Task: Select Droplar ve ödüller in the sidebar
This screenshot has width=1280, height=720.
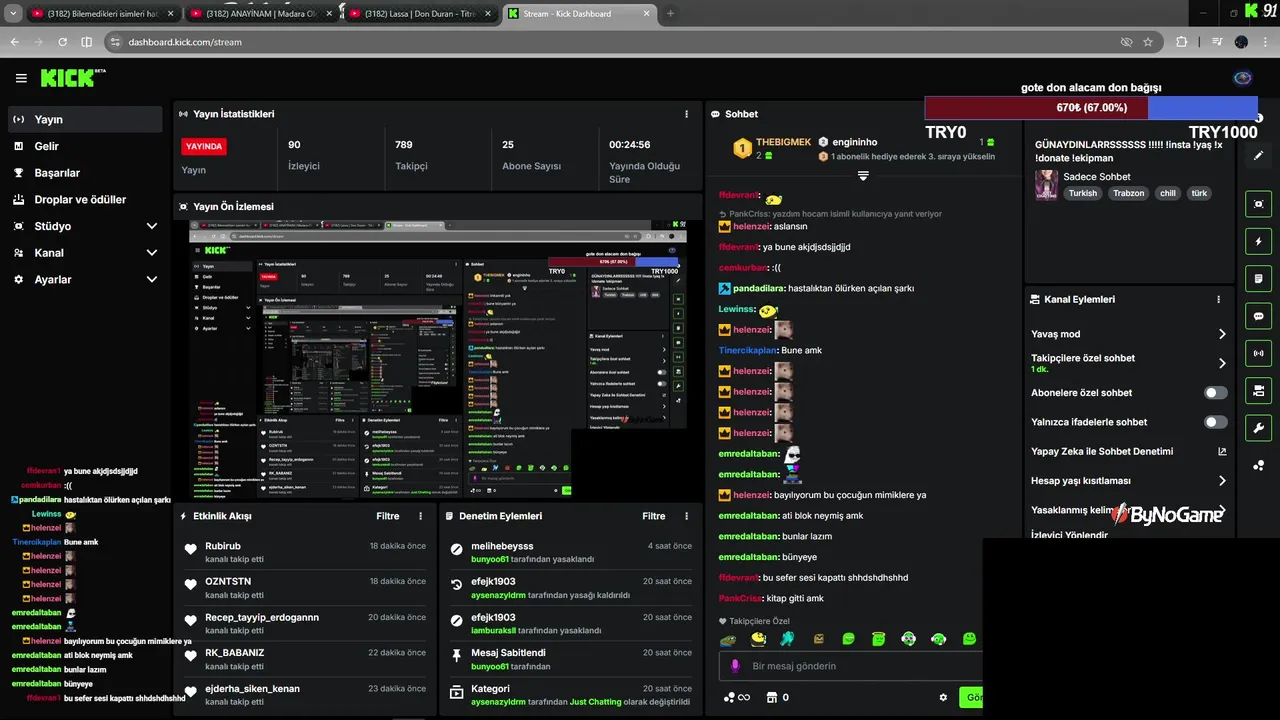Action: pos(85,200)
